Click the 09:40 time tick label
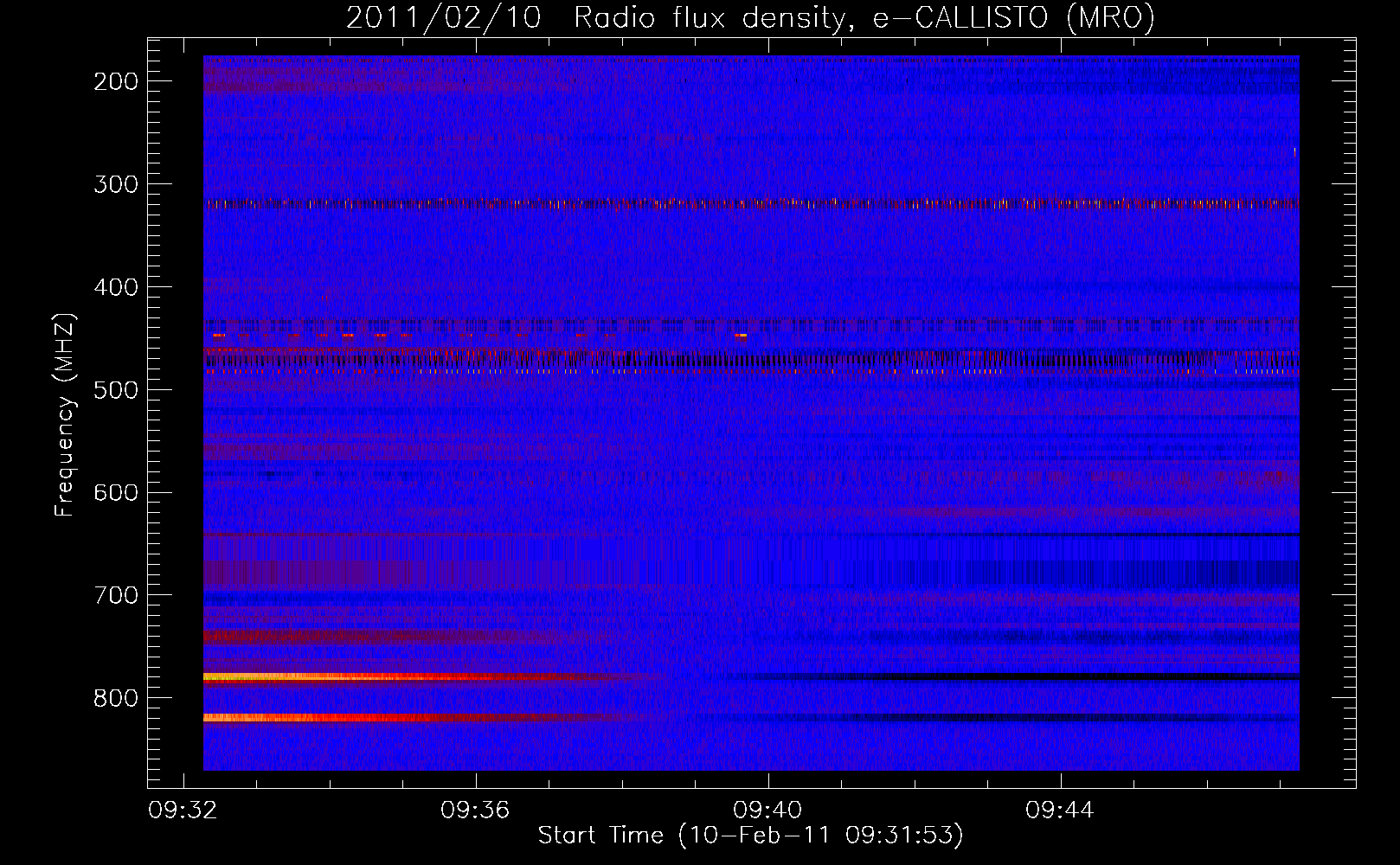1400x865 pixels. pyautogui.click(x=767, y=811)
